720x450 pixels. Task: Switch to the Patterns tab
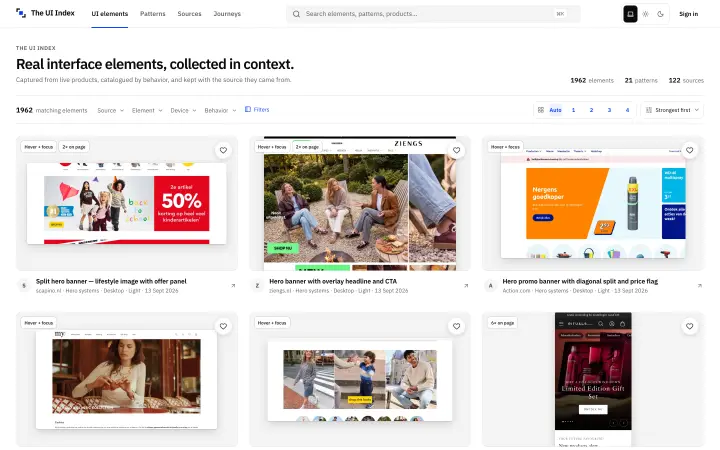point(152,14)
